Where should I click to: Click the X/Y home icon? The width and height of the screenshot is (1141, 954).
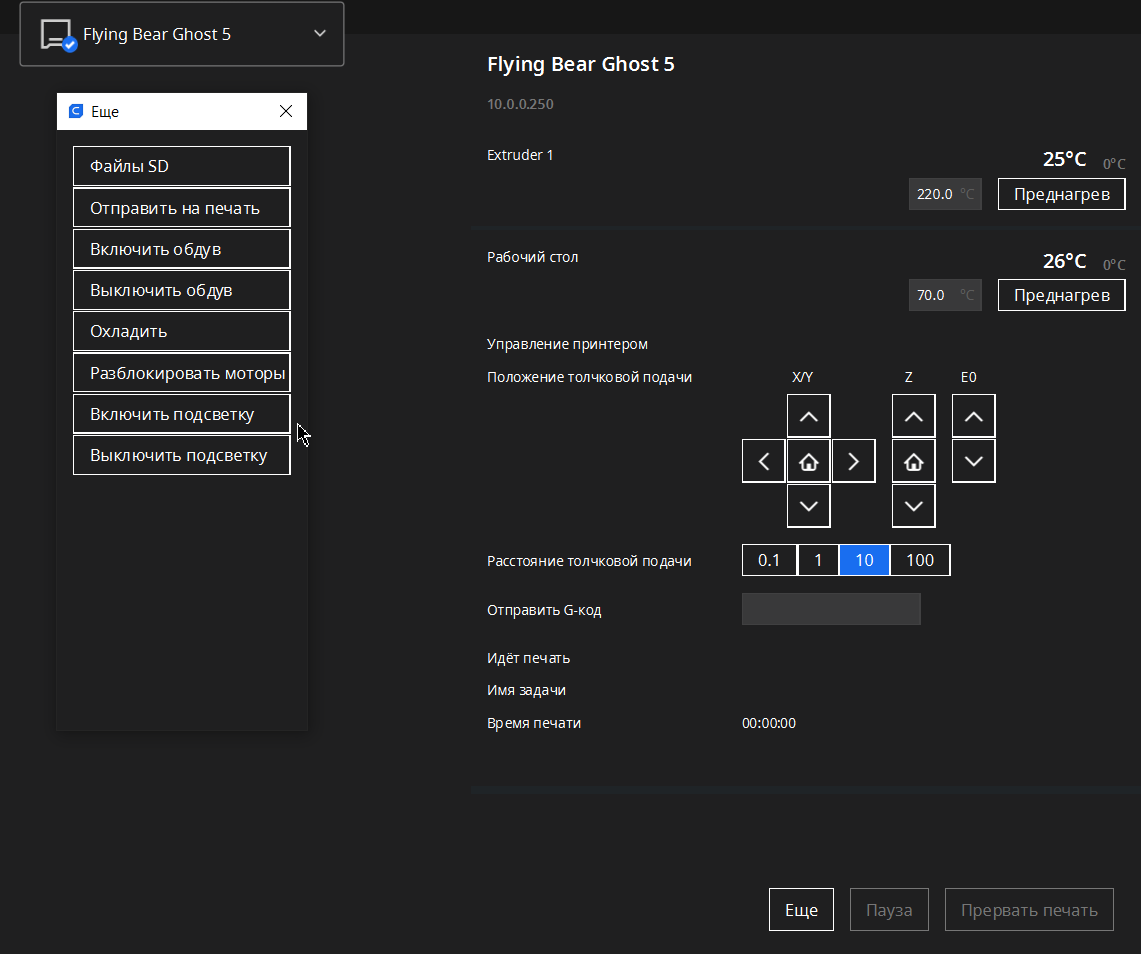point(809,461)
